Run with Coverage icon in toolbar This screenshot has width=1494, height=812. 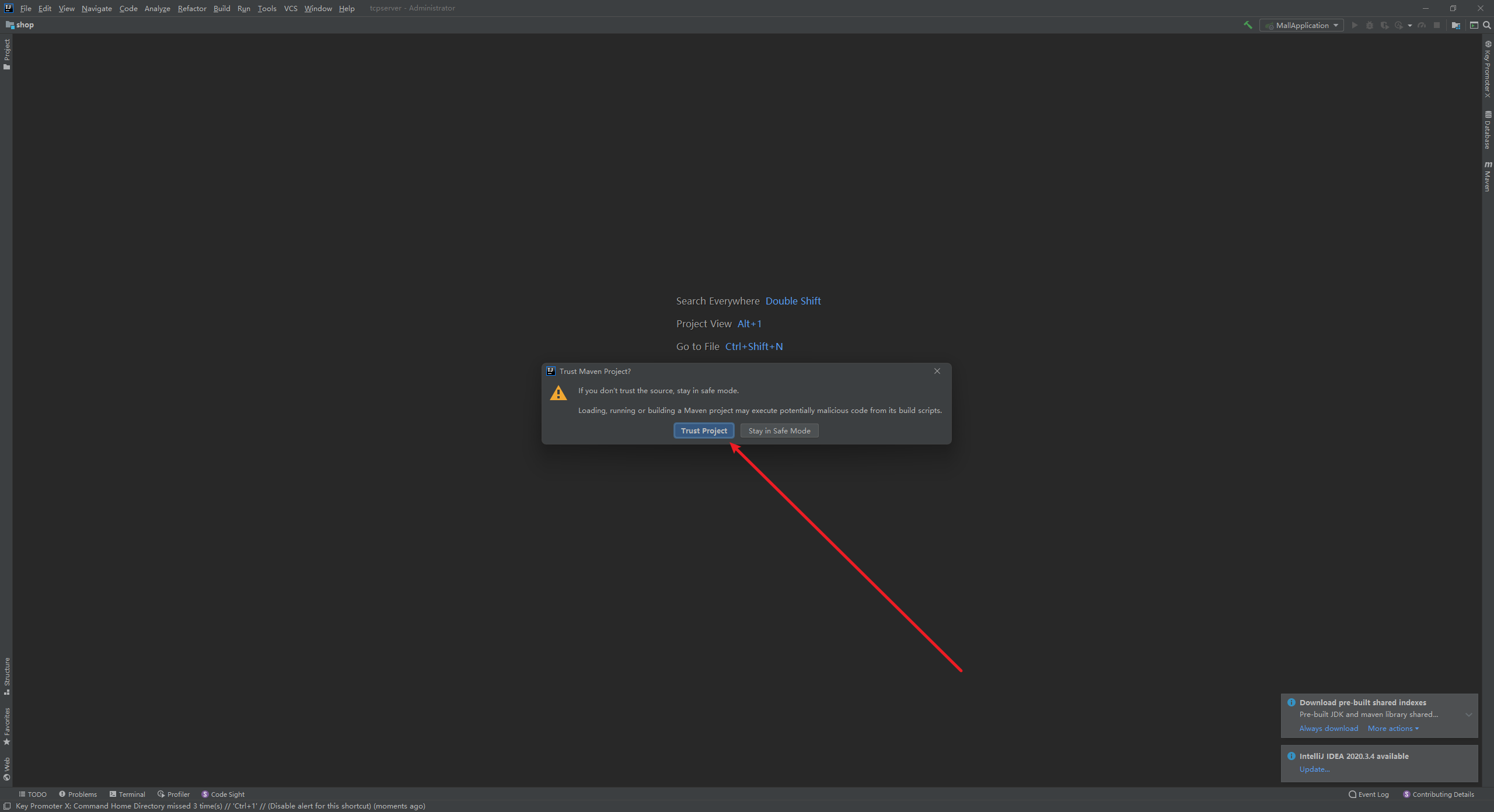[1384, 25]
